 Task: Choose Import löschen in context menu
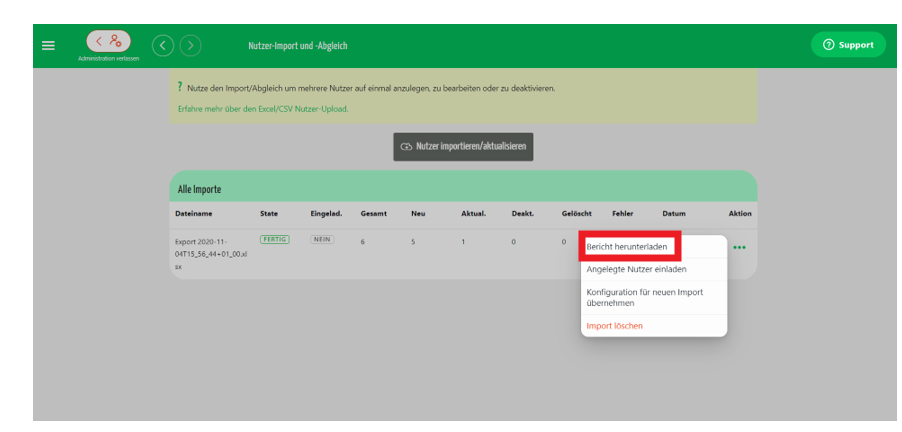(x=614, y=326)
